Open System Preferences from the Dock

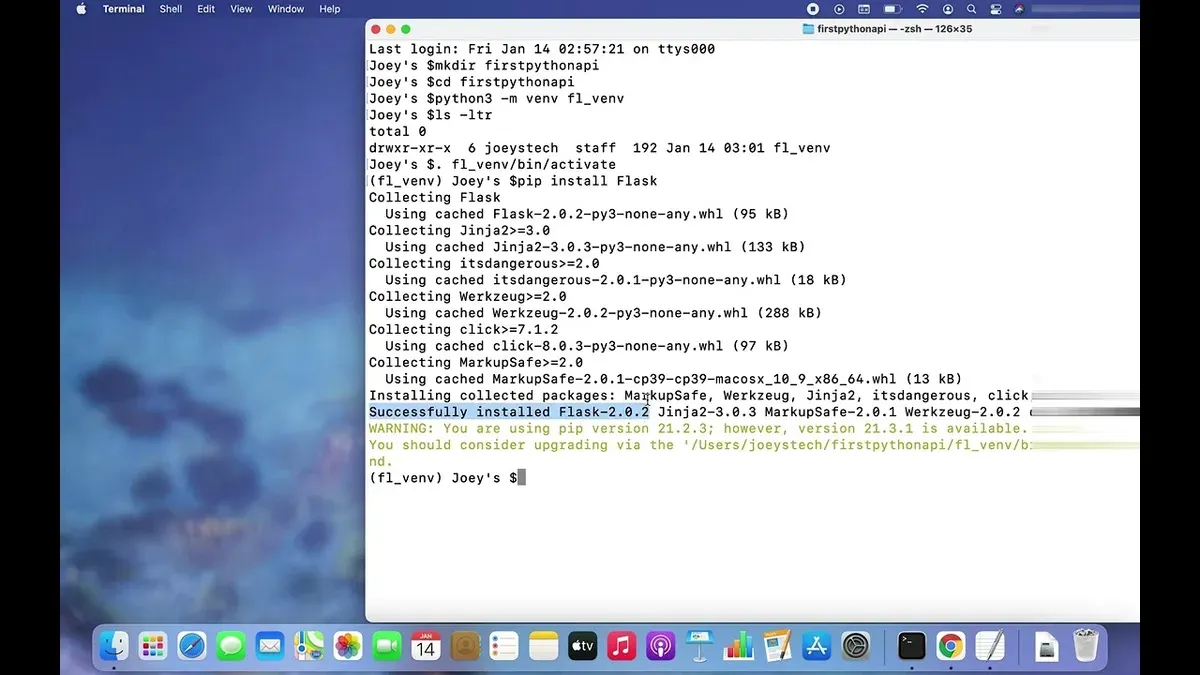(856, 646)
